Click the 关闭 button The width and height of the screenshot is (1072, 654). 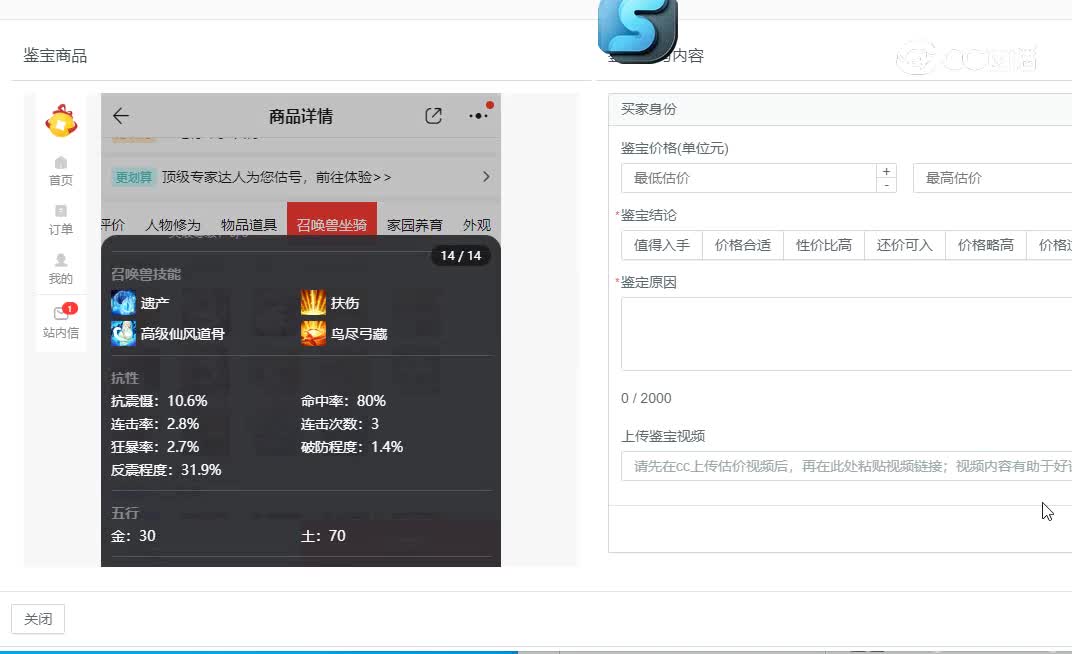coord(38,619)
